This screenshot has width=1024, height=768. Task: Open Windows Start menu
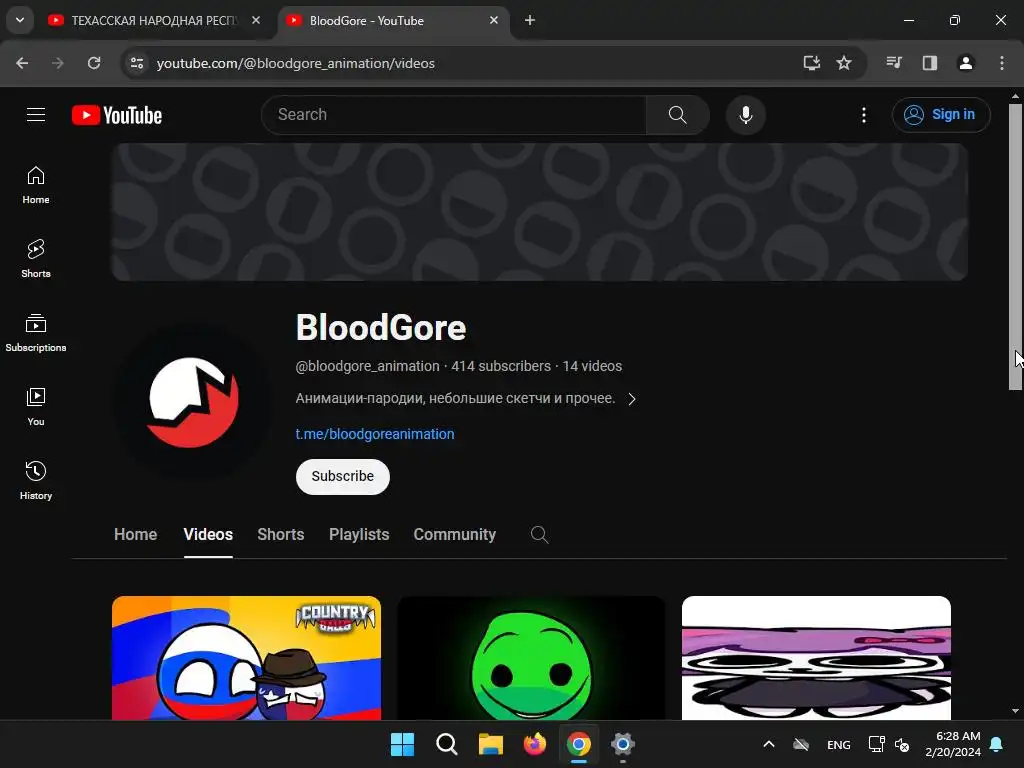click(402, 744)
